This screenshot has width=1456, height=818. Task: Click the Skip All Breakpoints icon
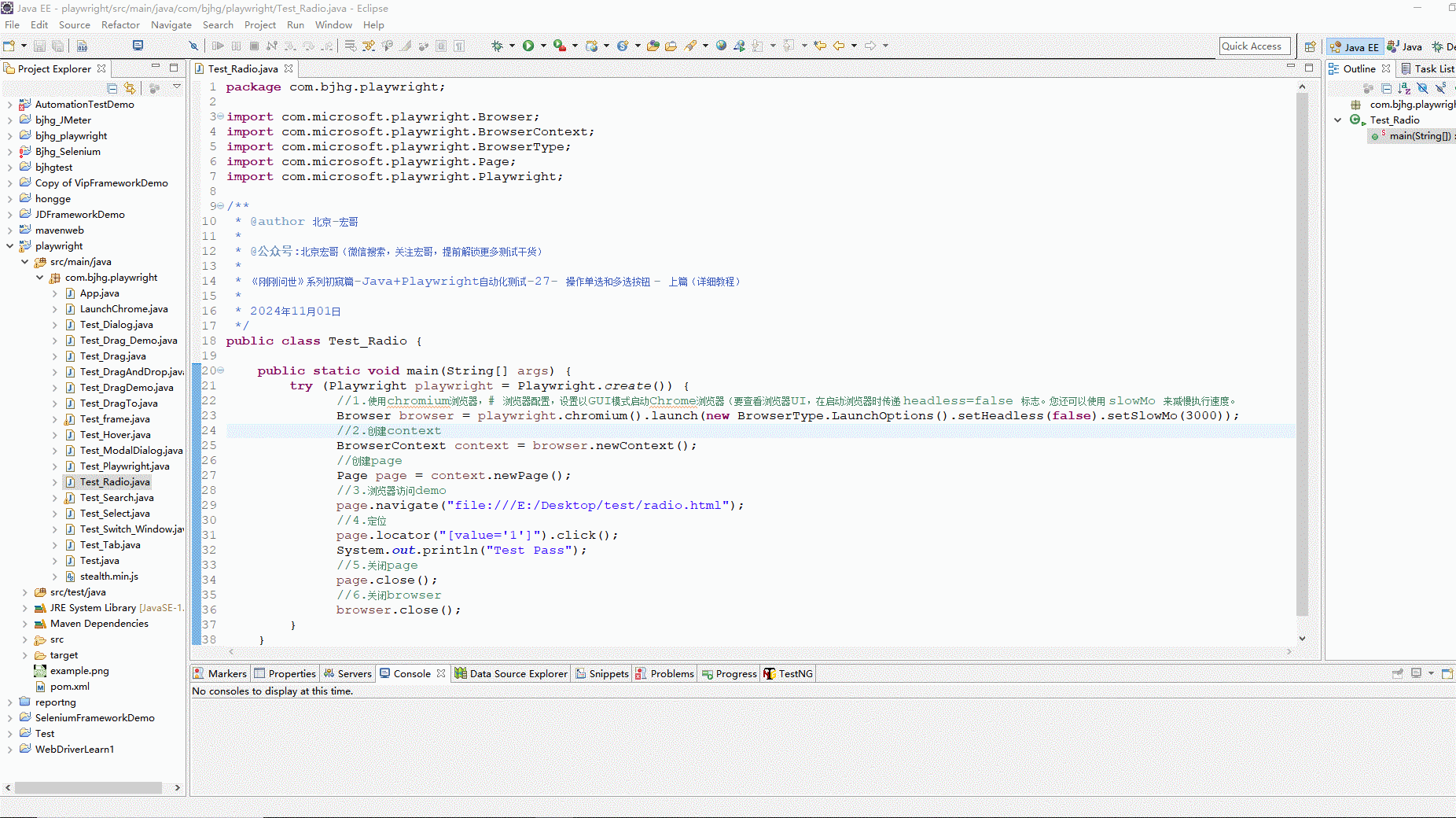tap(193, 46)
